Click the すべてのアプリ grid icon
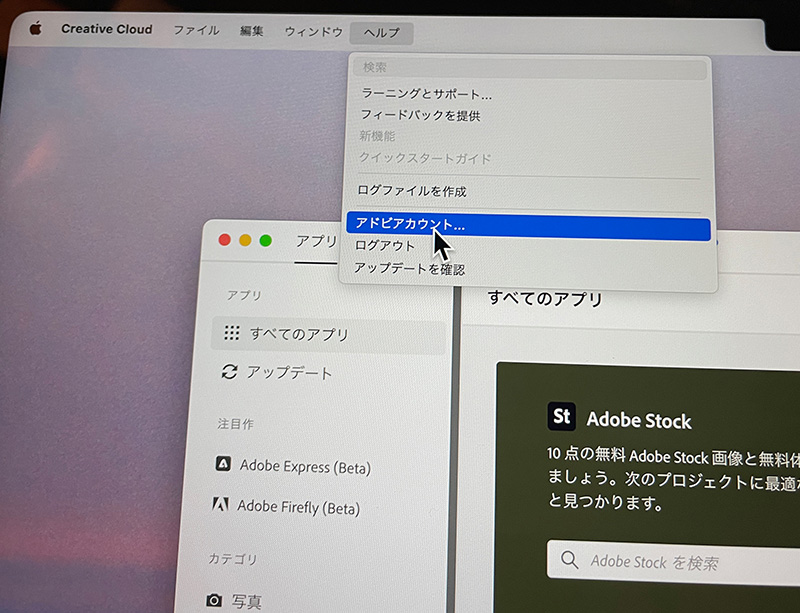This screenshot has width=800, height=613. pyautogui.click(x=232, y=333)
